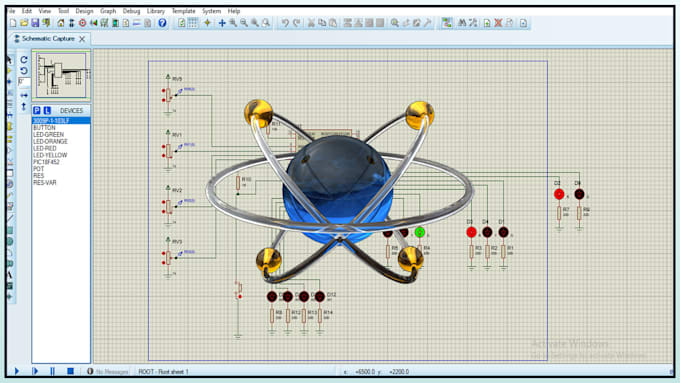Pick parts with magnifier library icon
Screen dimensions: 680x383
point(394,23)
